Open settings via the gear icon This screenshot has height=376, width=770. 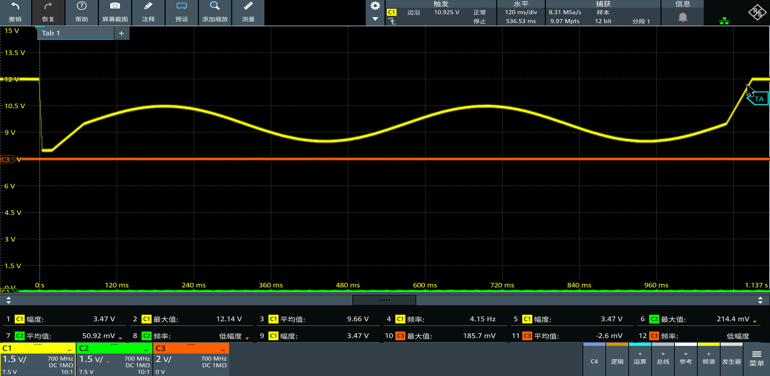(376, 6)
